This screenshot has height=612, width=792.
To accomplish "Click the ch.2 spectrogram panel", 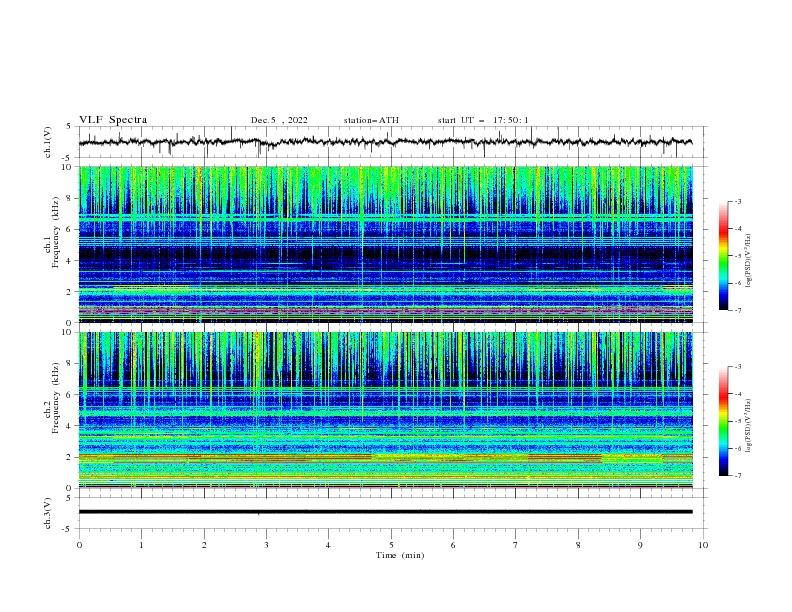I will [x=386, y=410].
